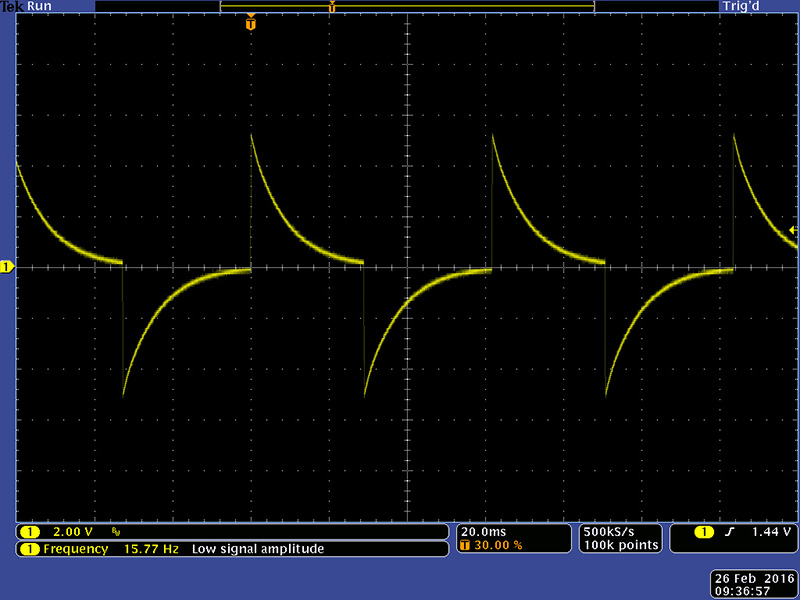
Task: Click the Low signal amplitude warning
Action: pyautogui.click(x=258, y=549)
